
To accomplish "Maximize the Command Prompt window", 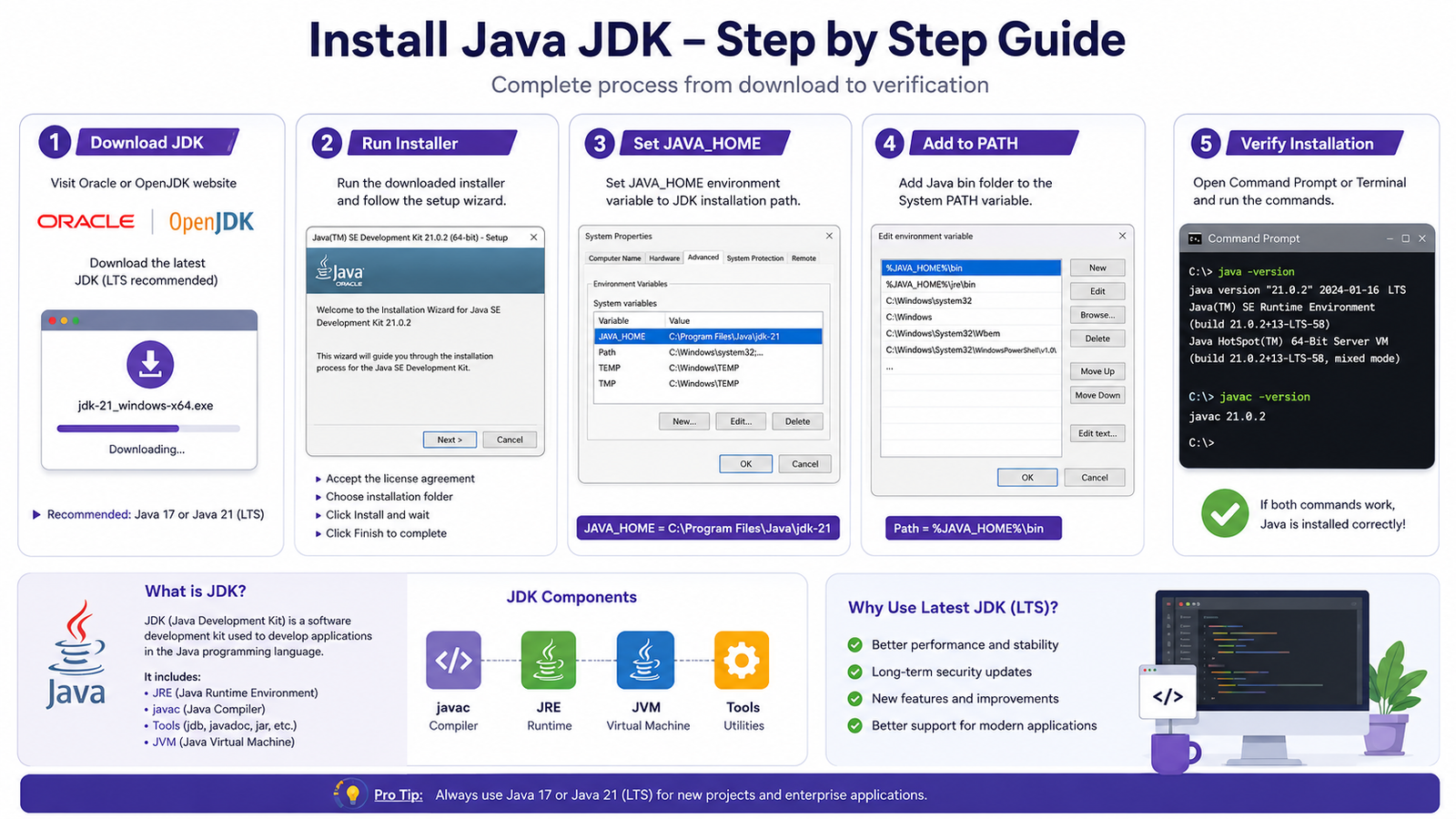I will [1406, 238].
